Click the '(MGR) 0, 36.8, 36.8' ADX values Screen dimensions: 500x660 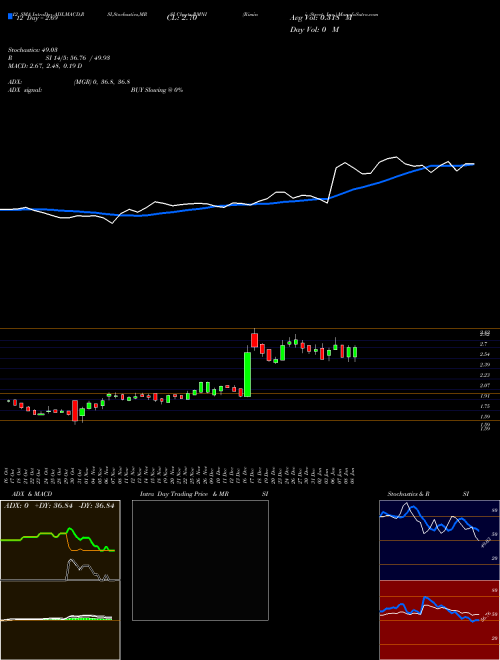click(102, 82)
